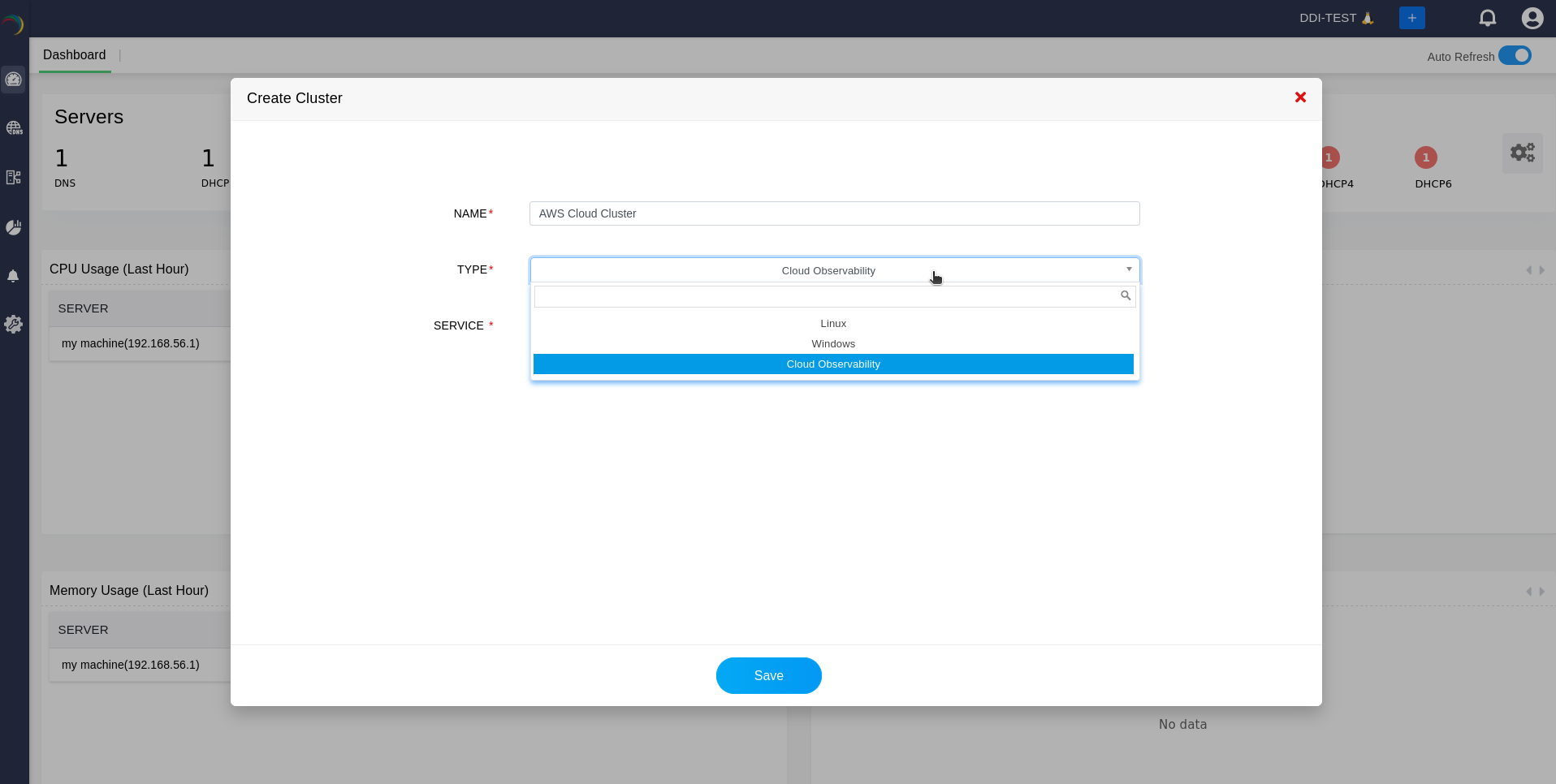Click the user account avatar icon
The width and height of the screenshot is (1556, 784).
click(1532, 17)
